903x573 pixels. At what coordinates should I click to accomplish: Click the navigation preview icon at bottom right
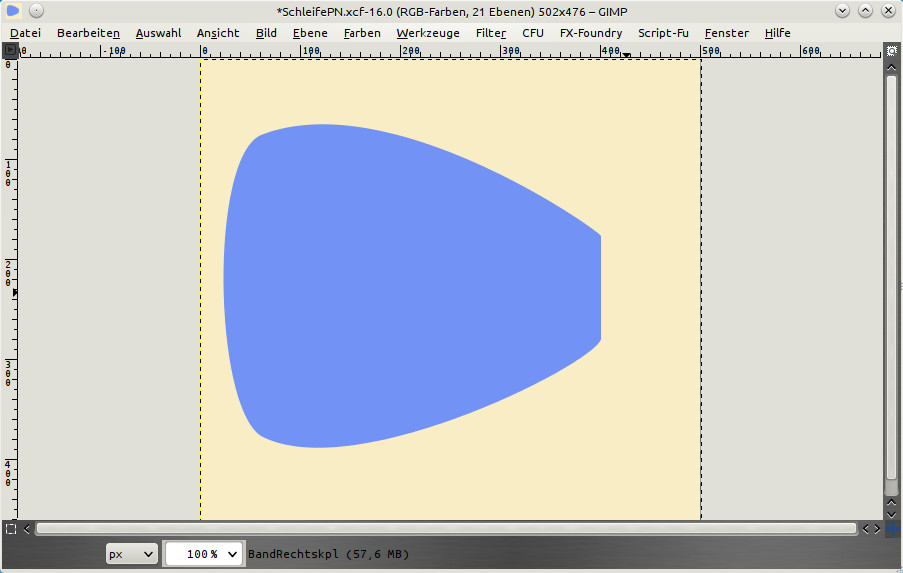click(891, 528)
